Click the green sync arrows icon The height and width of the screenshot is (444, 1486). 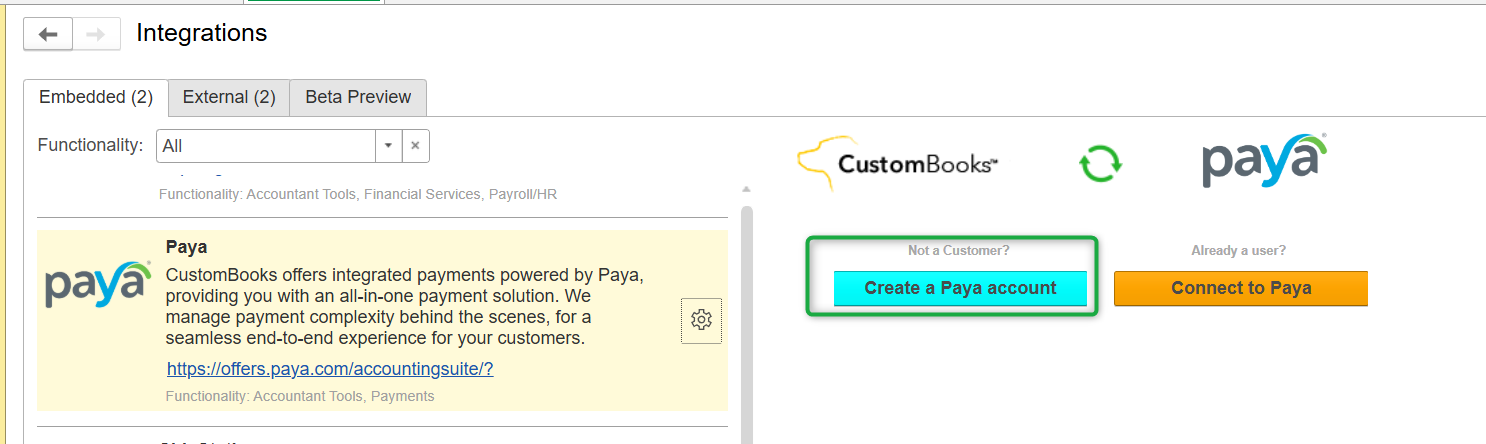(x=1100, y=164)
